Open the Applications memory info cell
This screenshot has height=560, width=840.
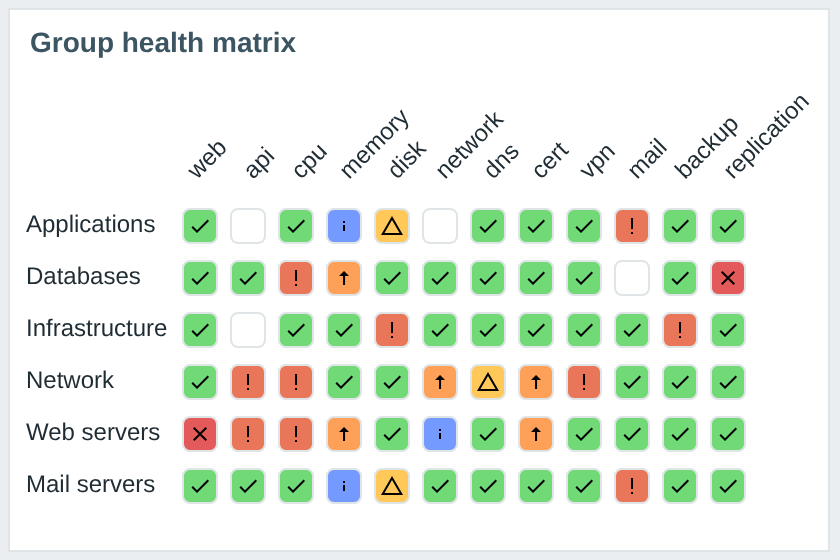coord(344,226)
